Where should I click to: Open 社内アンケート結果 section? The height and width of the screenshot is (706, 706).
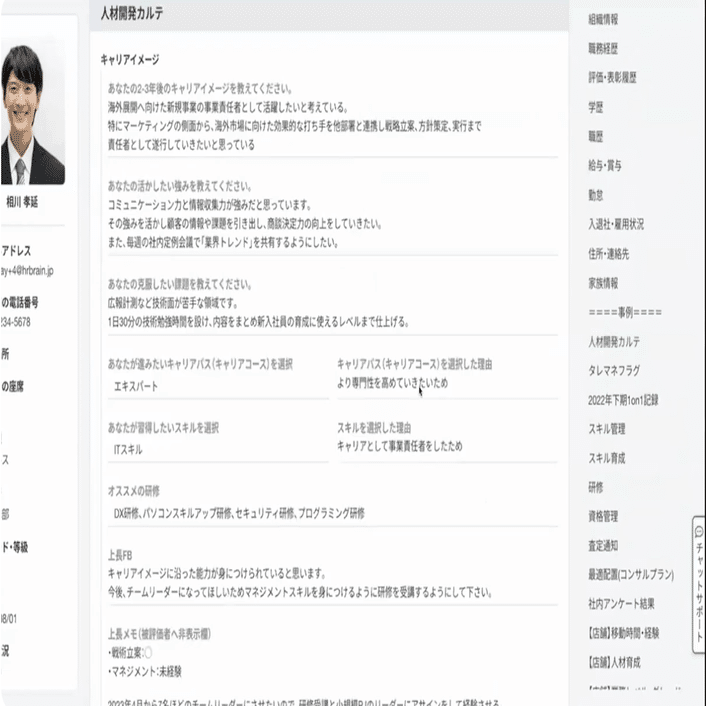621,604
